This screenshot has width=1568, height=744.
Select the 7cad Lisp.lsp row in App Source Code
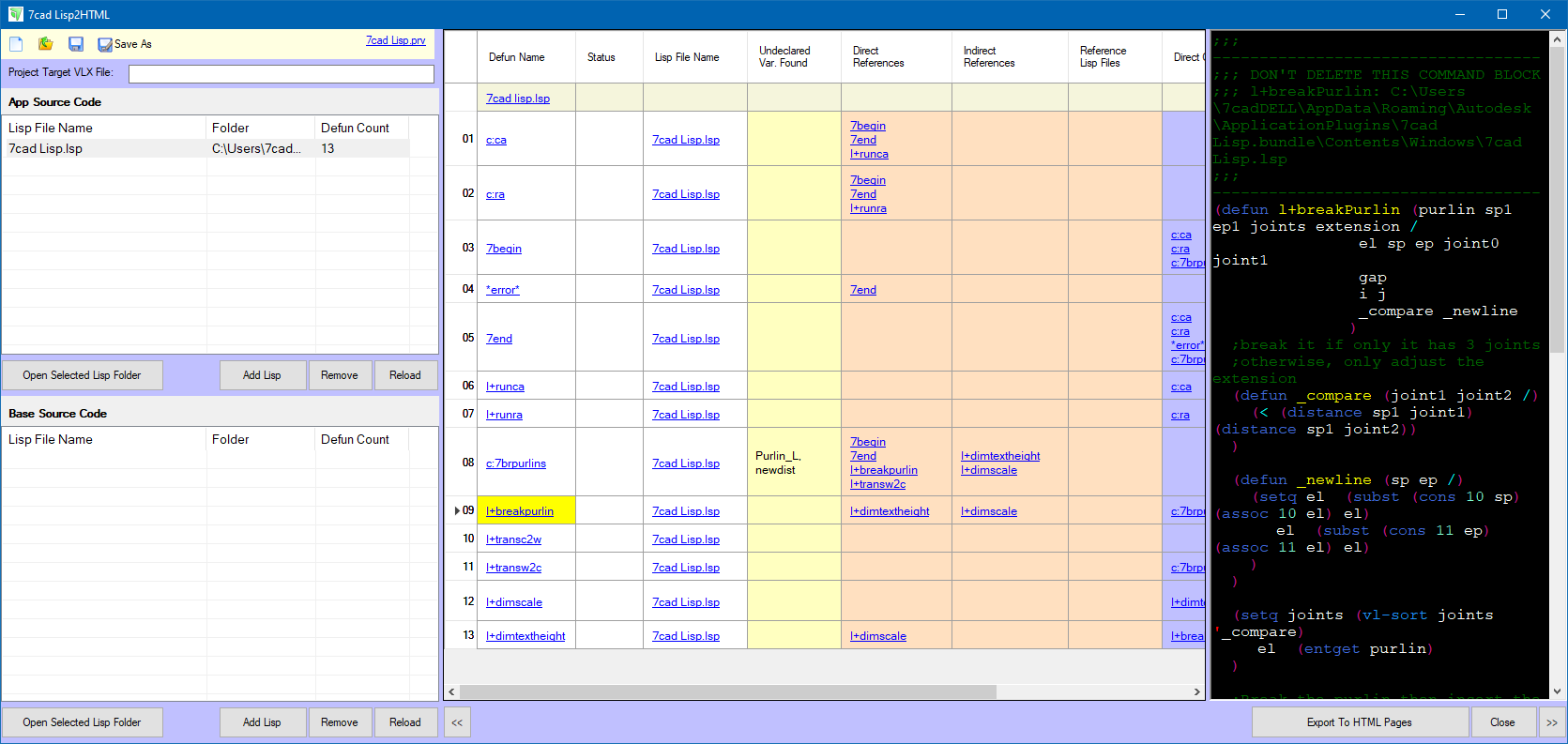pos(206,148)
